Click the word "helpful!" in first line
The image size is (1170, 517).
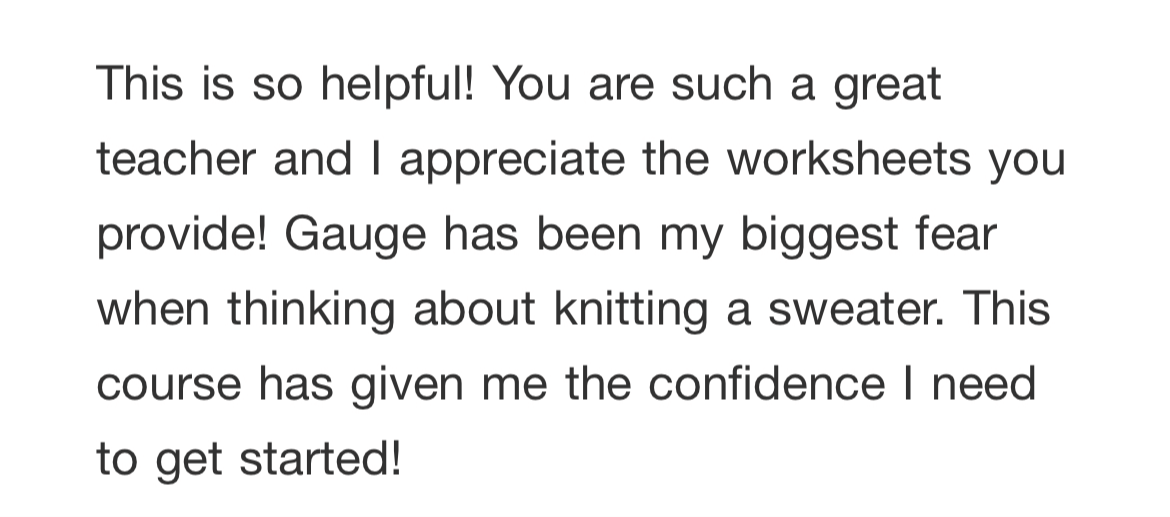coord(397,84)
